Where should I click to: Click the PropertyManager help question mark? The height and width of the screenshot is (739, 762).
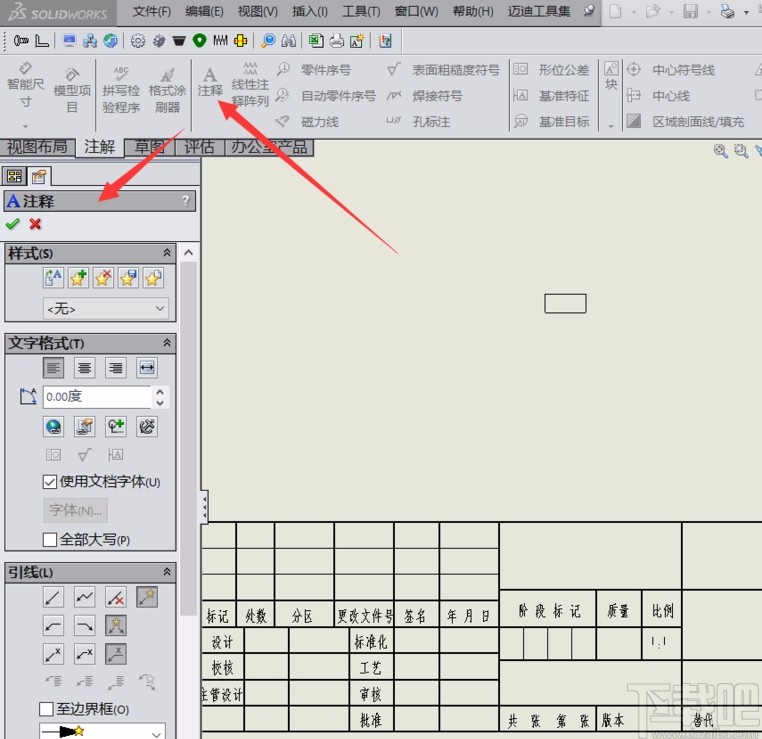186,201
